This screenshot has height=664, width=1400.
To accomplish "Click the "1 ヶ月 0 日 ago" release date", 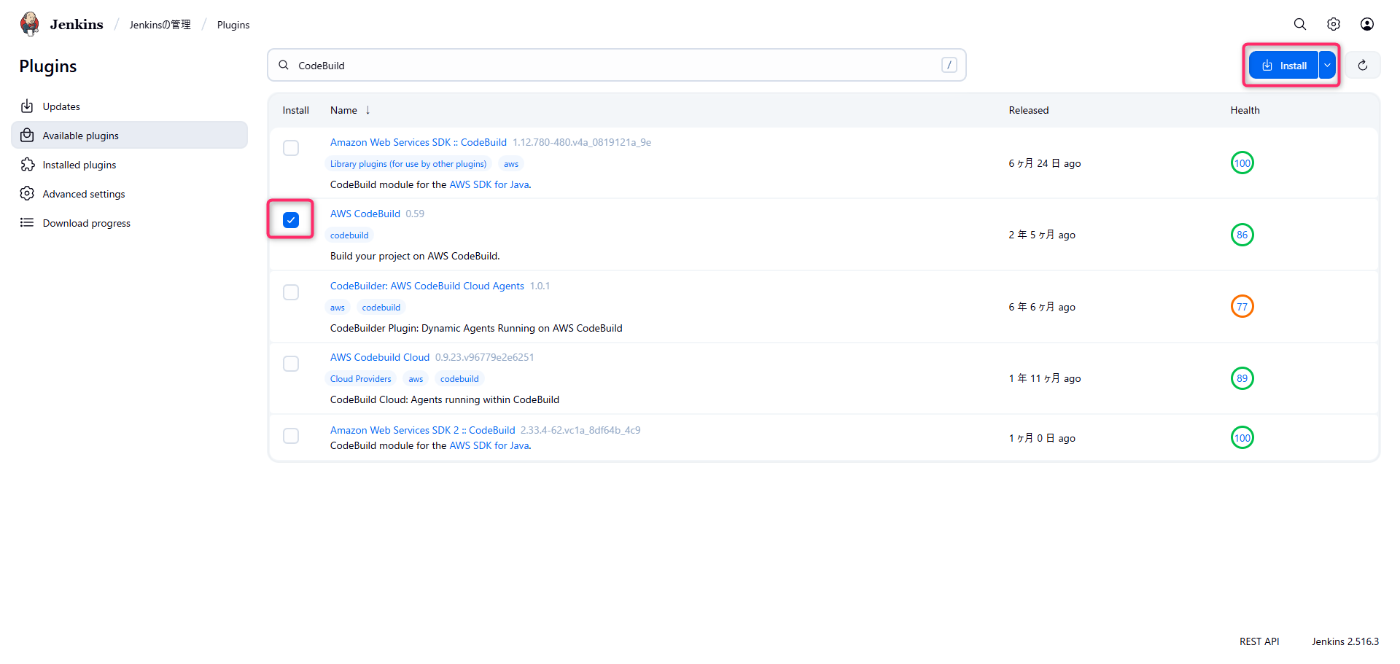I will [1042, 438].
